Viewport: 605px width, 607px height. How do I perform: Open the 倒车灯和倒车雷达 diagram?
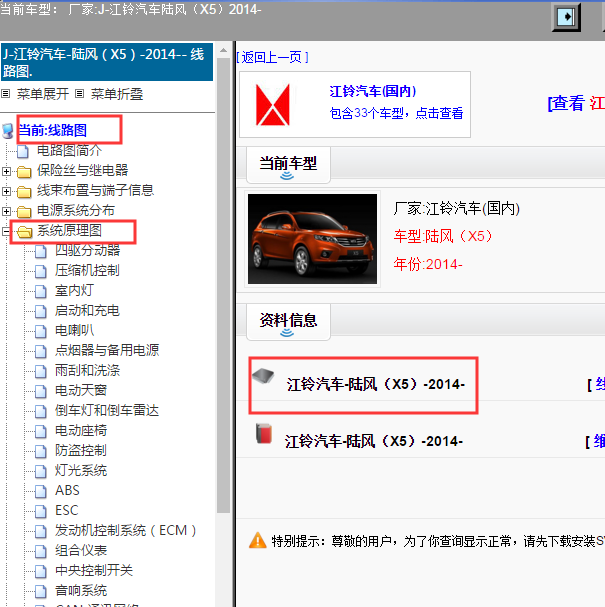pyautogui.click(x=107, y=411)
